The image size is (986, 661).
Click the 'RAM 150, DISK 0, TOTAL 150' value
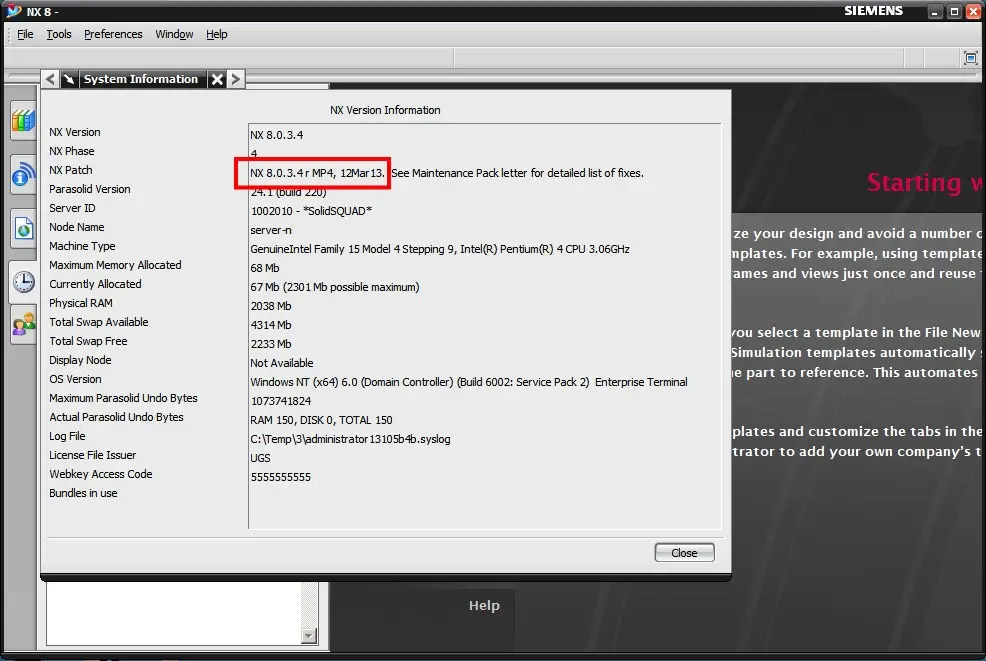tap(321, 420)
